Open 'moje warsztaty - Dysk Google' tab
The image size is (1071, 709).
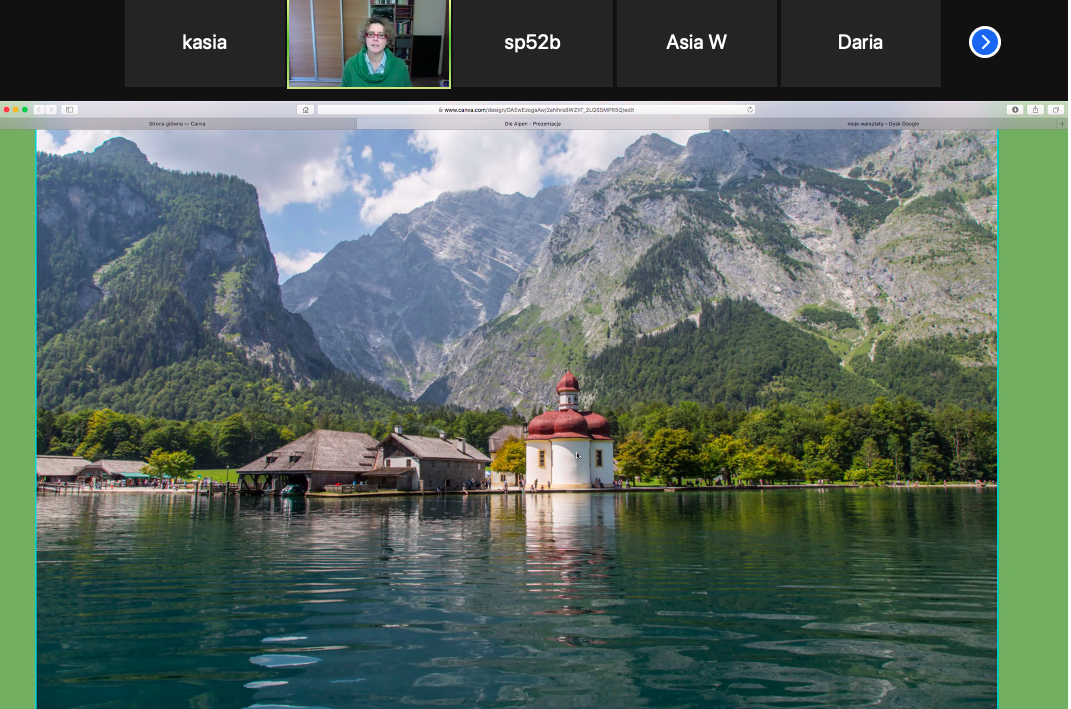[883, 124]
